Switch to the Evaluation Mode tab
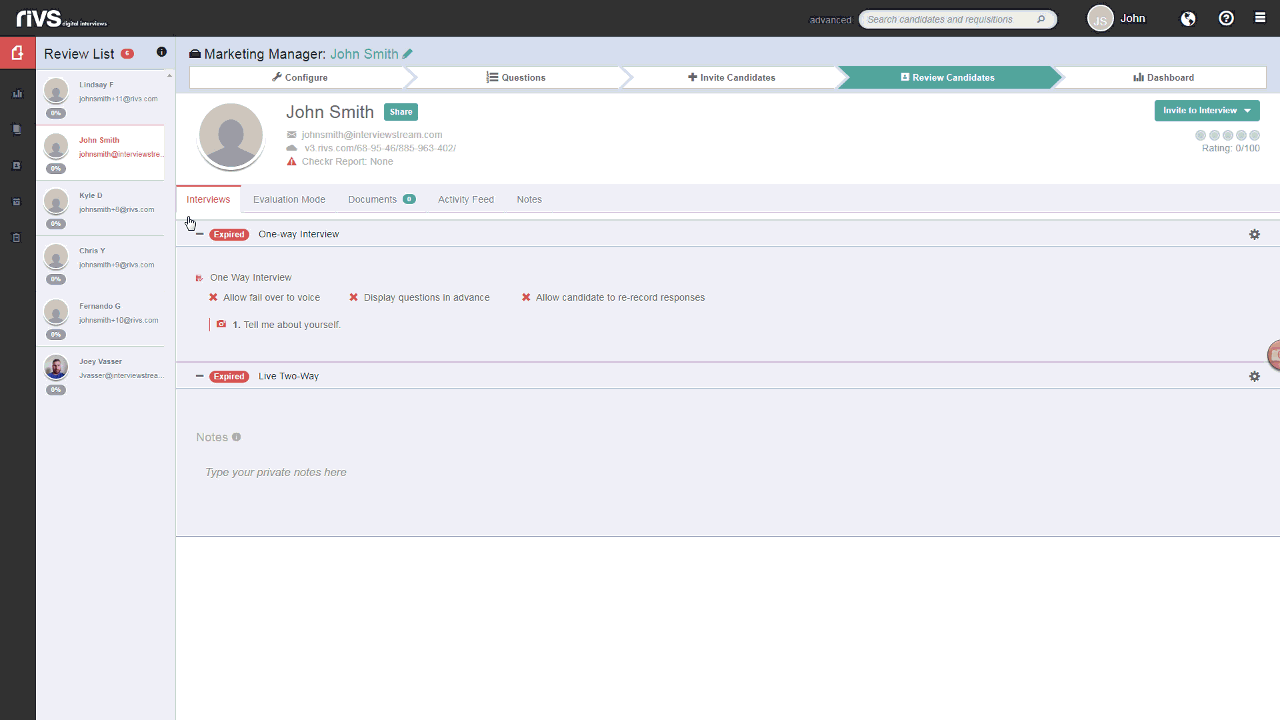This screenshot has width=1280, height=720. point(289,199)
